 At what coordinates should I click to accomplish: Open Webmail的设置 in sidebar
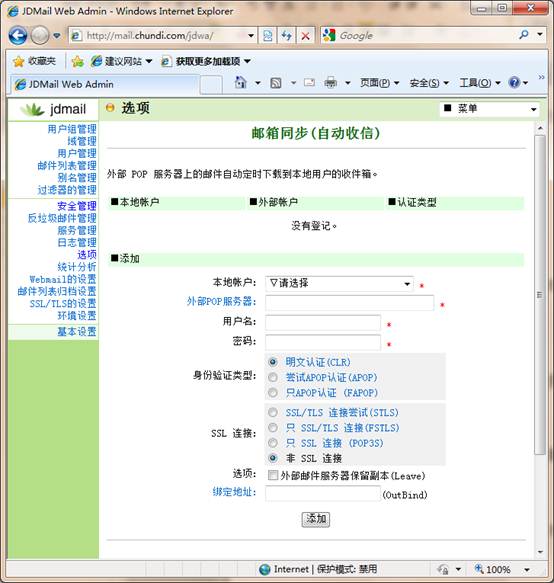(63, 279)
